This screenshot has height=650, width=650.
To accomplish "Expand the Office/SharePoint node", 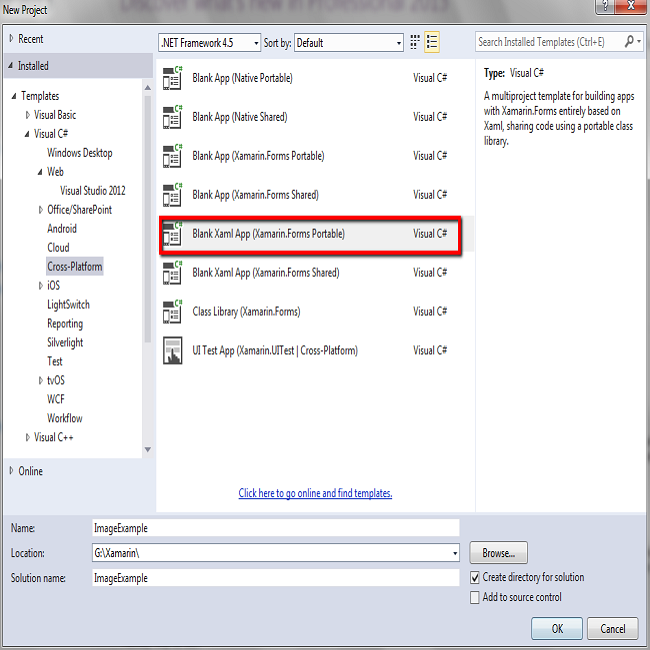I will coord(41,210).
